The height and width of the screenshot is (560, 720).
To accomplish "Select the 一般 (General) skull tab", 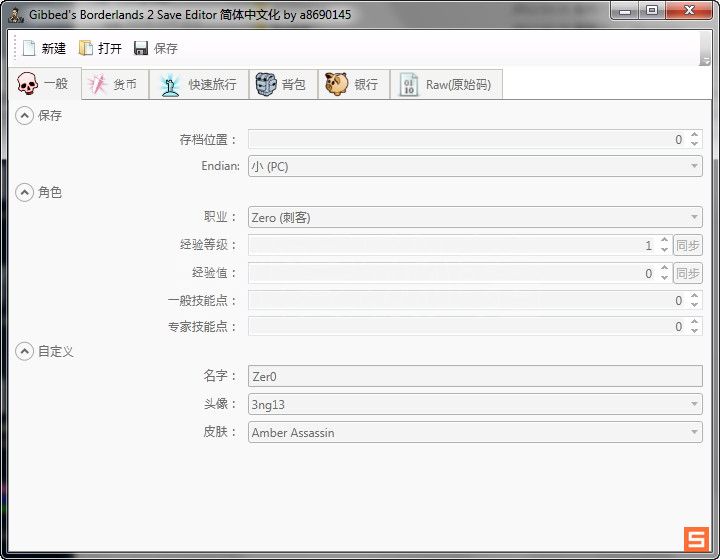I will point(43,85).
